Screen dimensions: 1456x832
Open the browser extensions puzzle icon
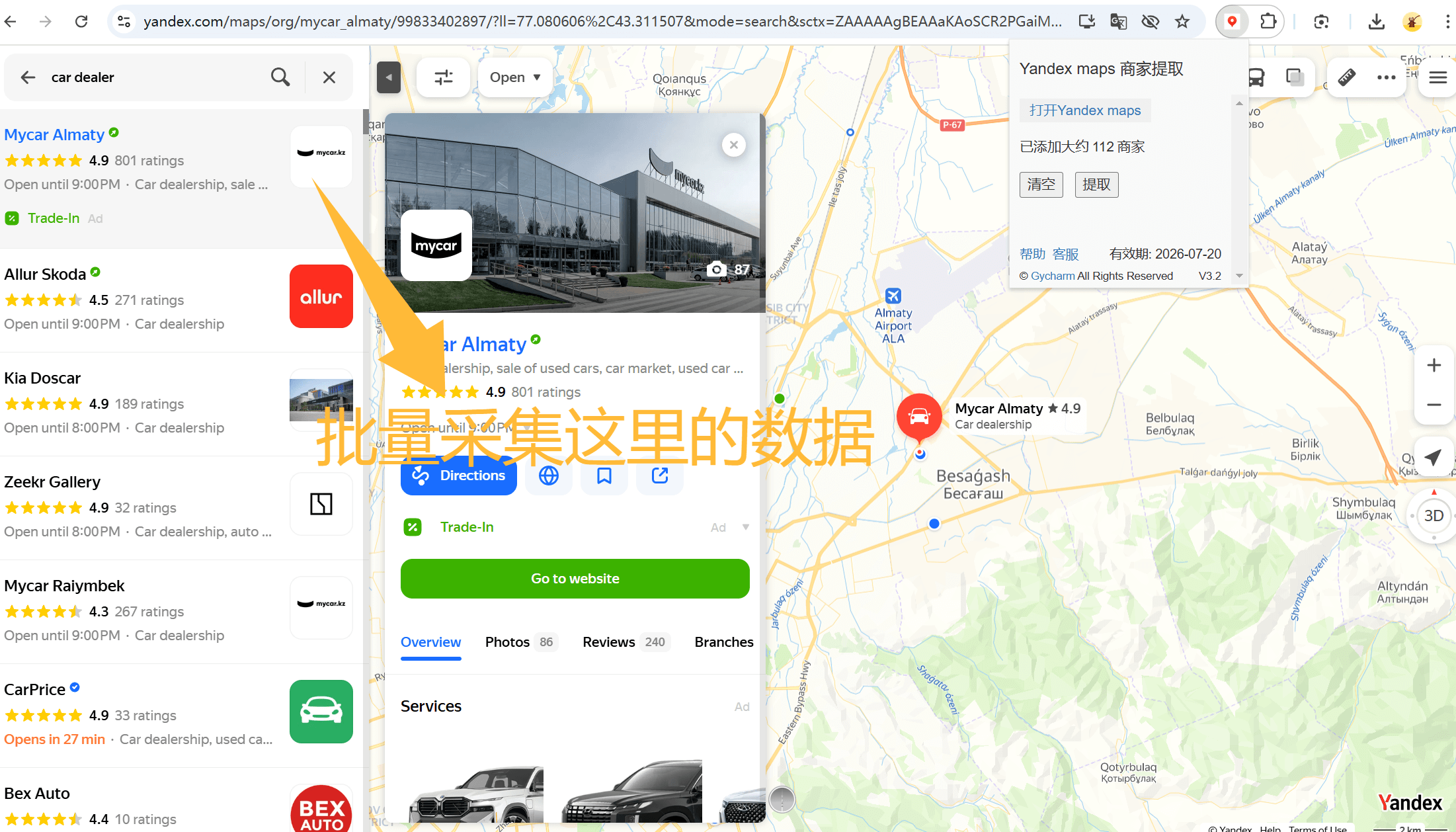pos(1268,21)
